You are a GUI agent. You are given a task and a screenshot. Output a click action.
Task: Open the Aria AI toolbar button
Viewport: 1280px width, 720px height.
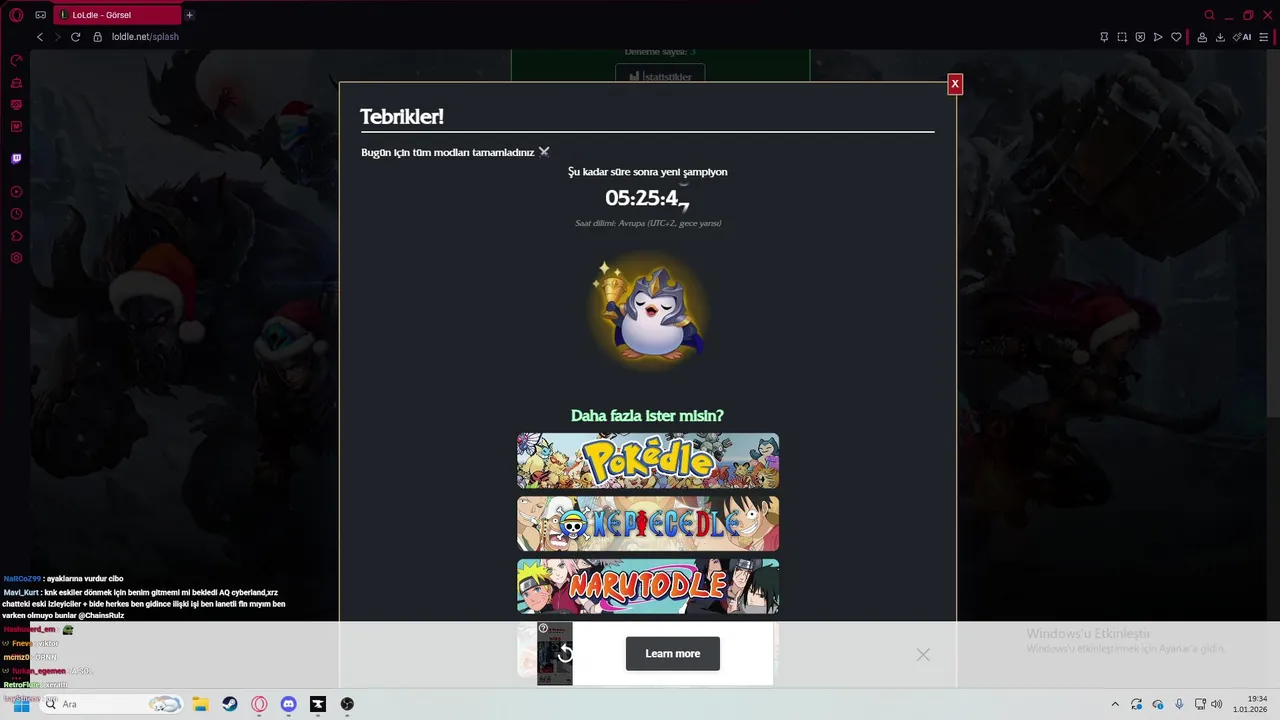pos(1242,37)
